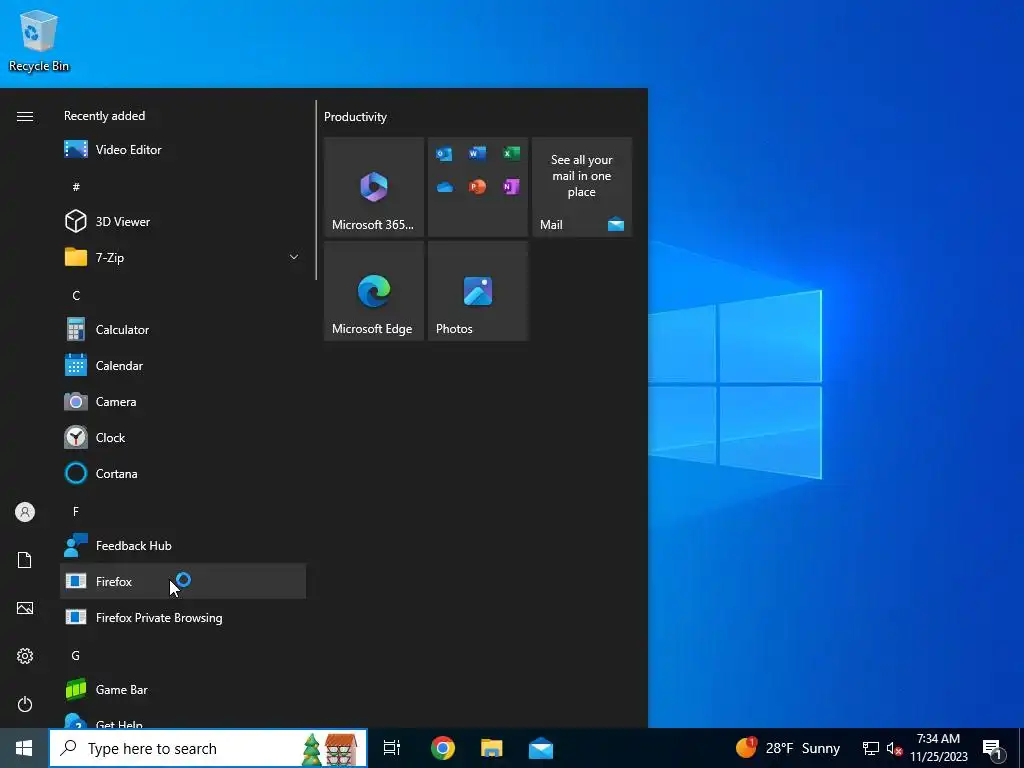
Task: Open the Recycle Bin desktop icon
Action: (x=39, y=40)
